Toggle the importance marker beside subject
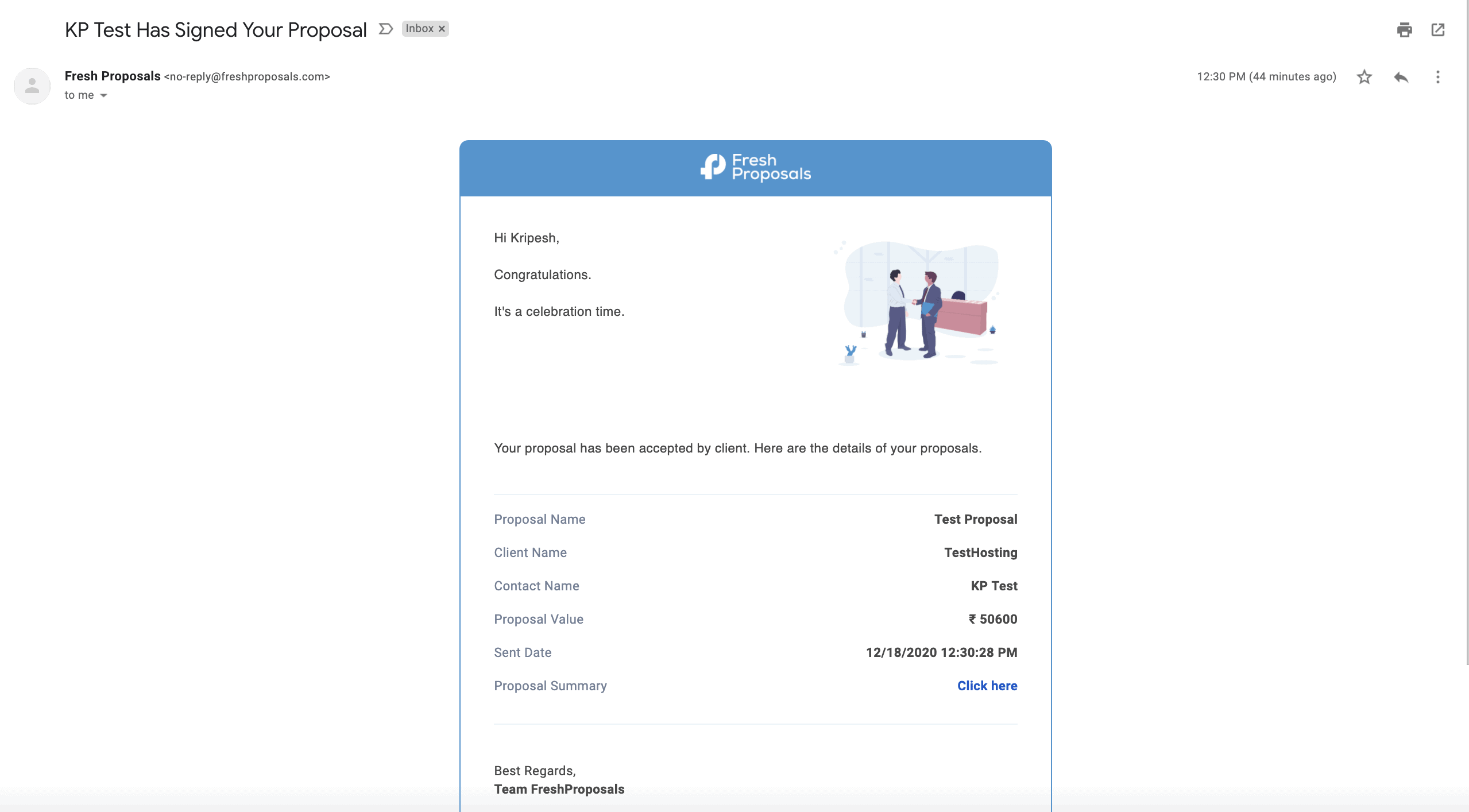The image size is (1469, 812). [x=385, y=29]
